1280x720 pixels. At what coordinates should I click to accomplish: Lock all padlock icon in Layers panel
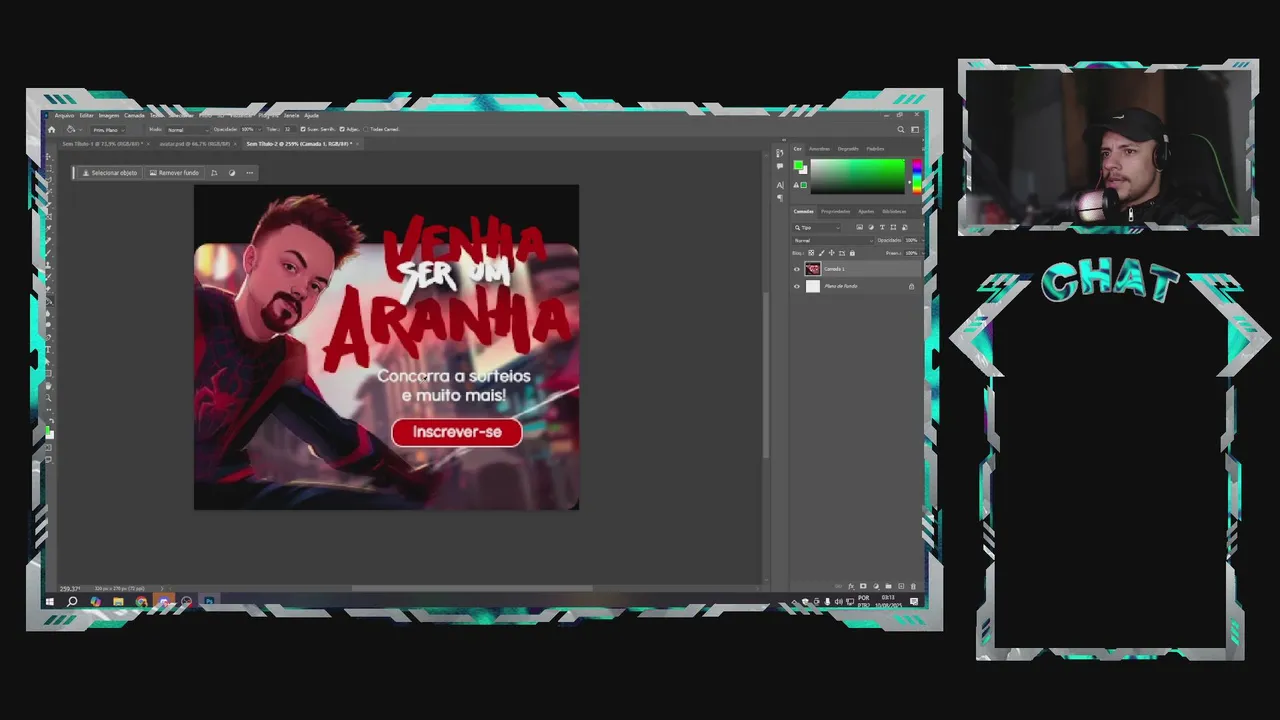pos(852,253)
